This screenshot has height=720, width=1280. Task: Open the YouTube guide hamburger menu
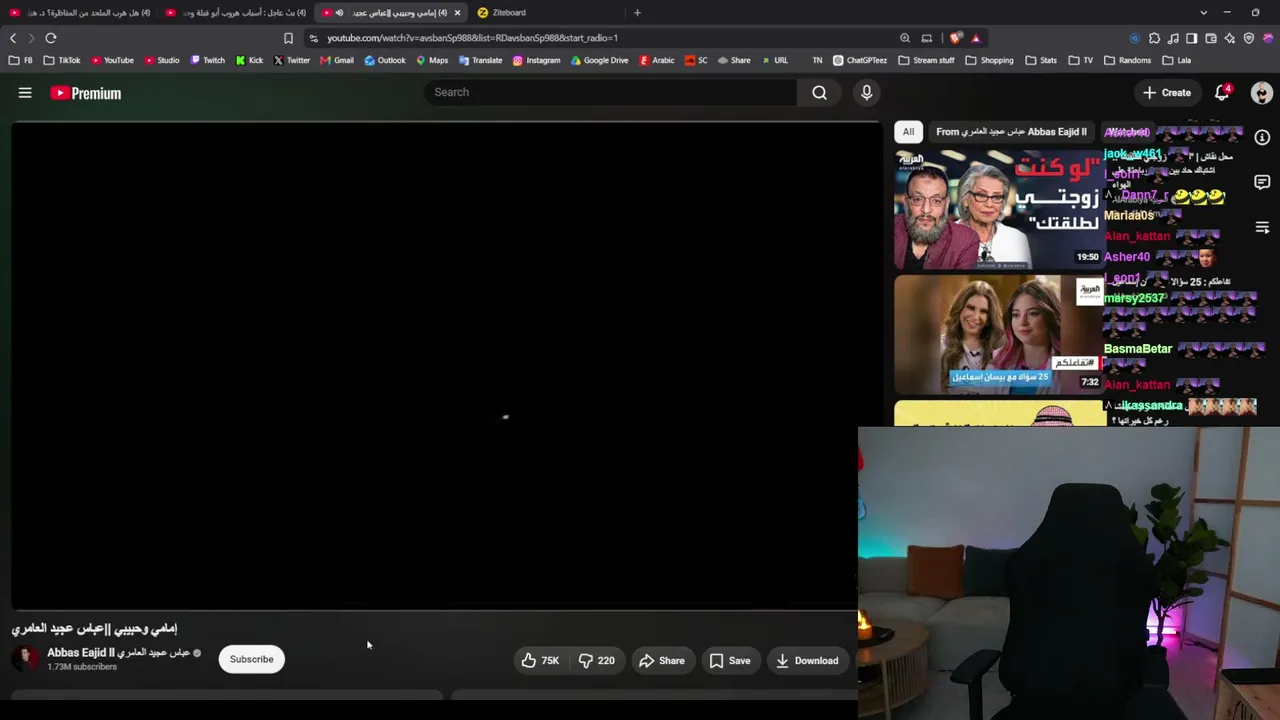tap(25, 93)
